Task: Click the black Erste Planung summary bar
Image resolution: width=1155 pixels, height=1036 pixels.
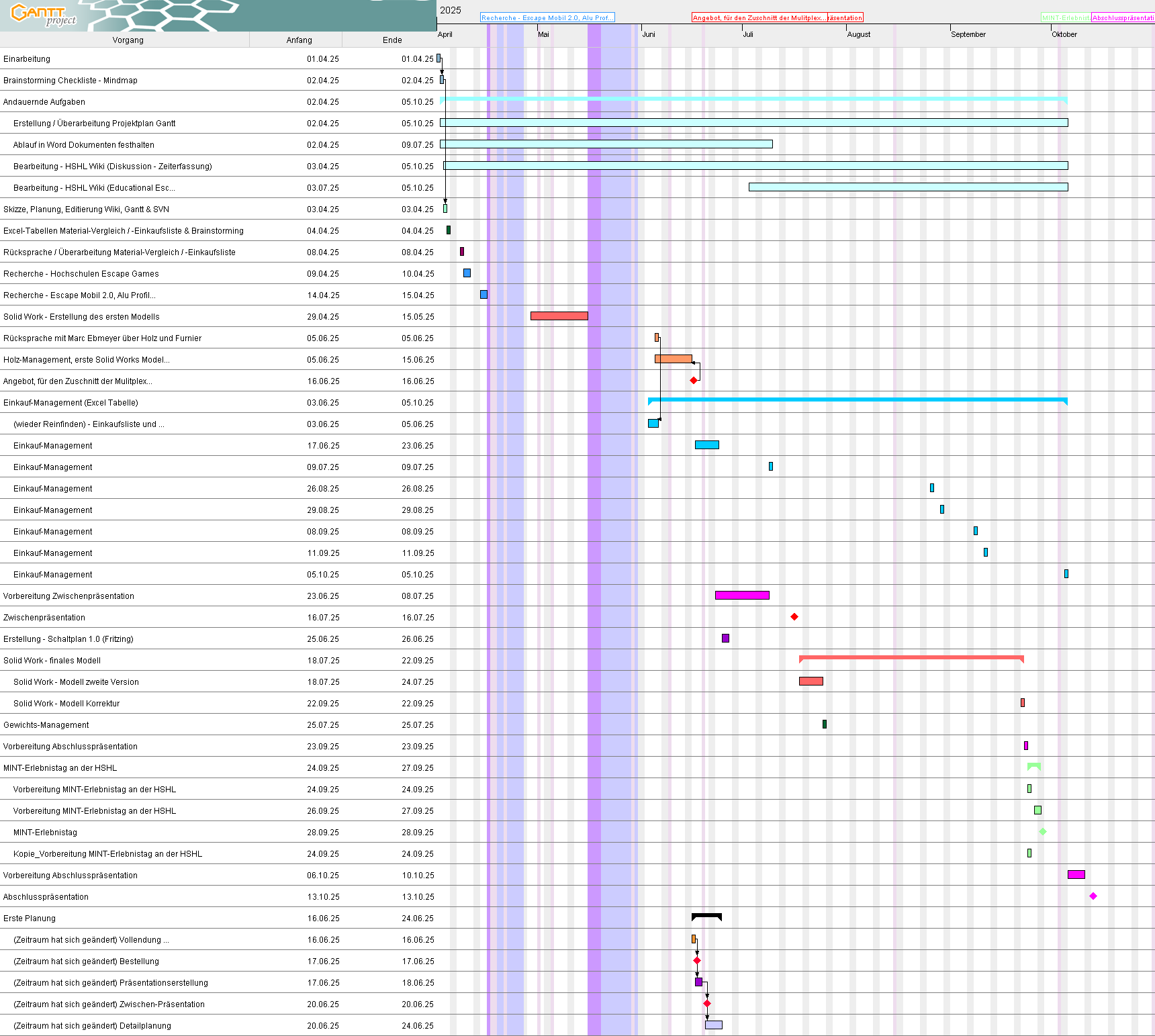Action: tap(706, 916)
